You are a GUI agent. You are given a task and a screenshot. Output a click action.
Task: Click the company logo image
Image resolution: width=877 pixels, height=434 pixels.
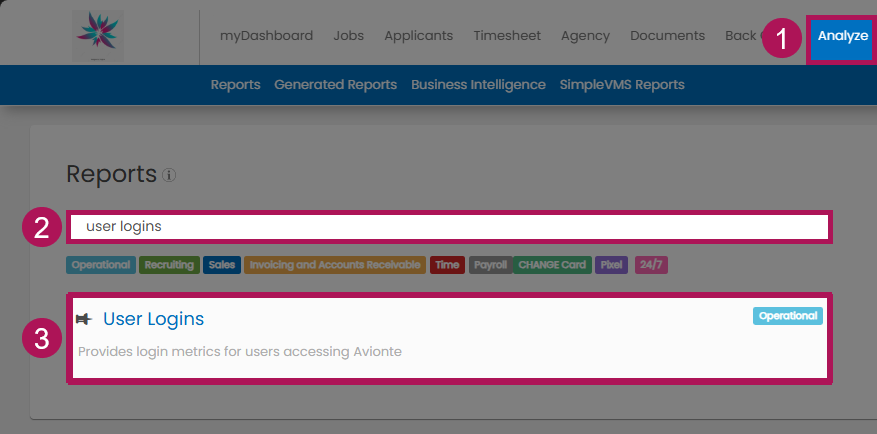point(98,36)
